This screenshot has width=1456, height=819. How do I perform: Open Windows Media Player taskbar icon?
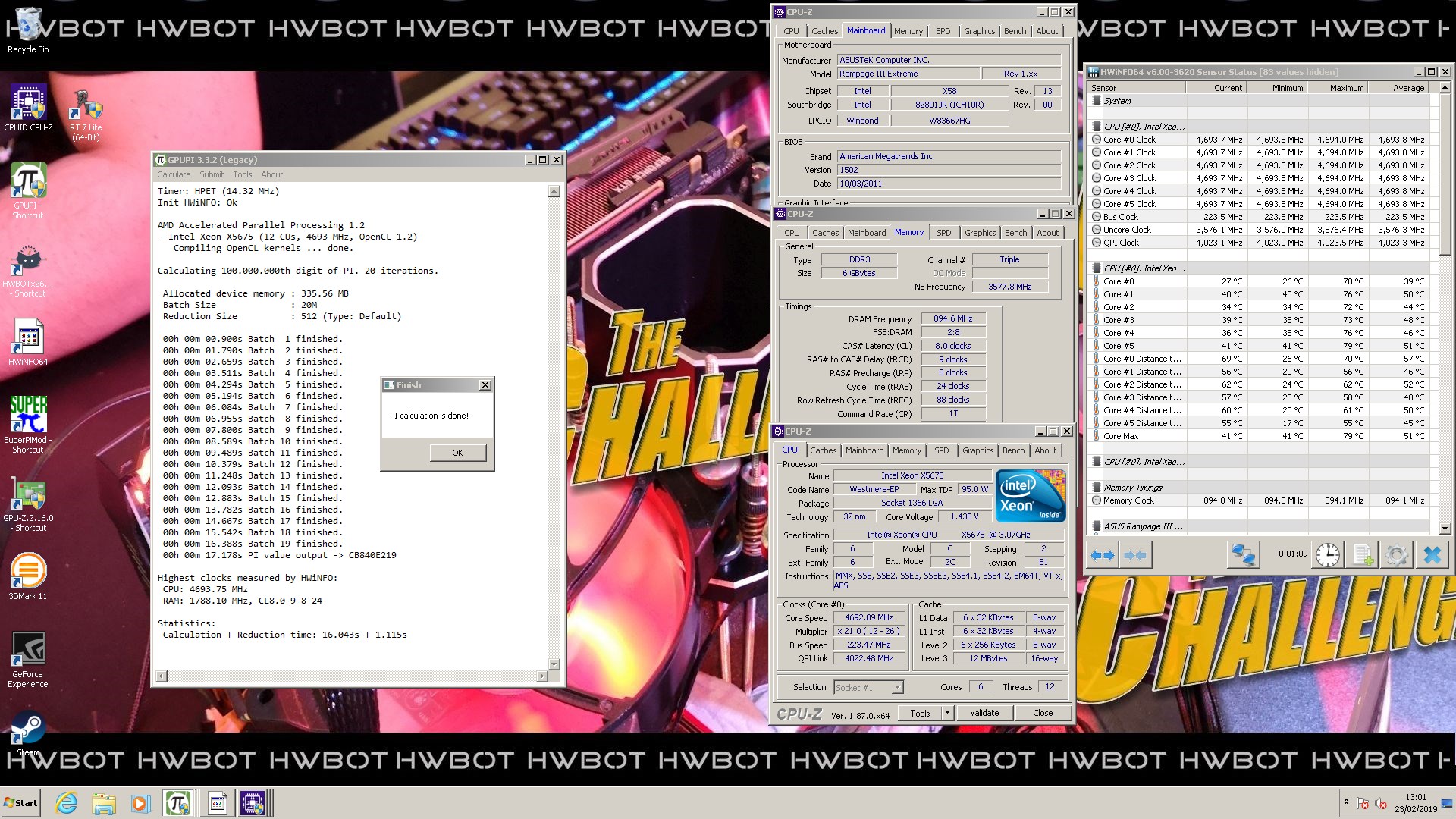pyautogui.click(x=140, y=803)
